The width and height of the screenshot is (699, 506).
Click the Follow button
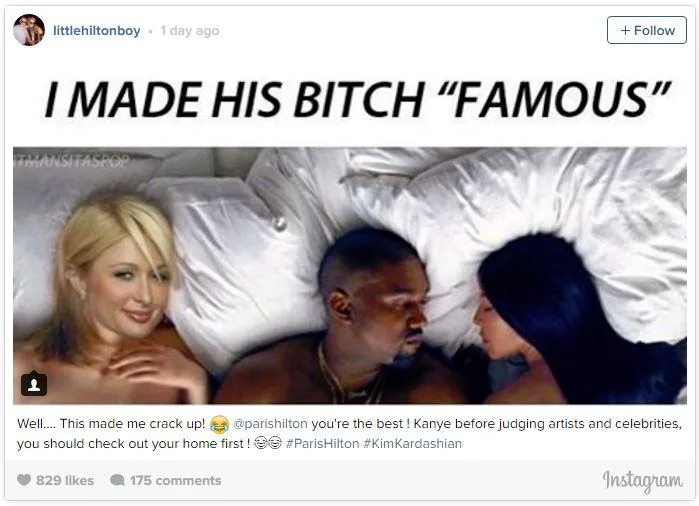(646, 30)
